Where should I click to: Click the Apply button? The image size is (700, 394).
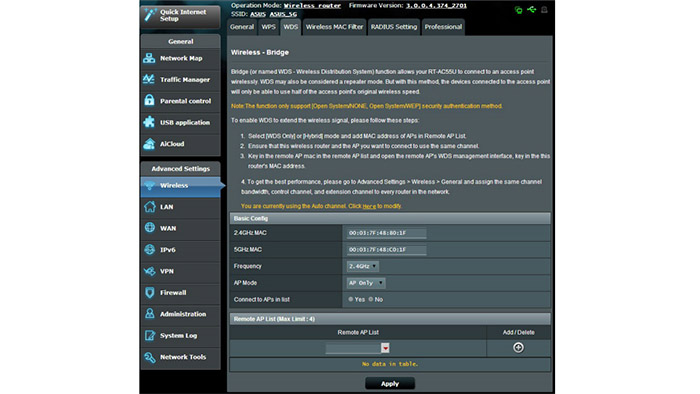[x=390, y=384]
